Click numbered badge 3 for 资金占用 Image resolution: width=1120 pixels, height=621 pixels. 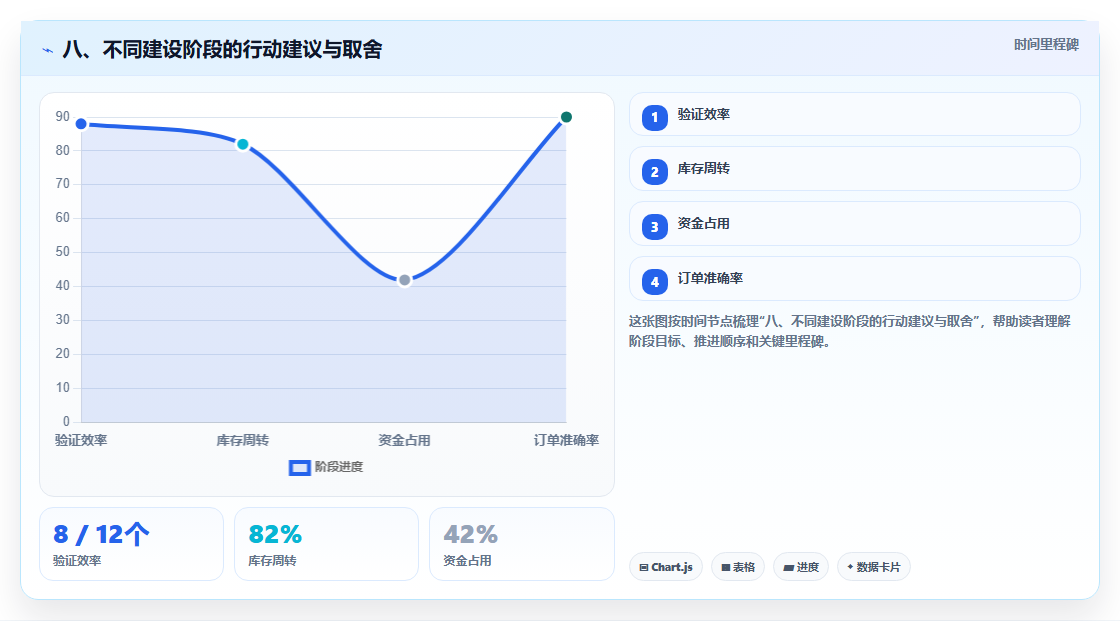point(654,227)
